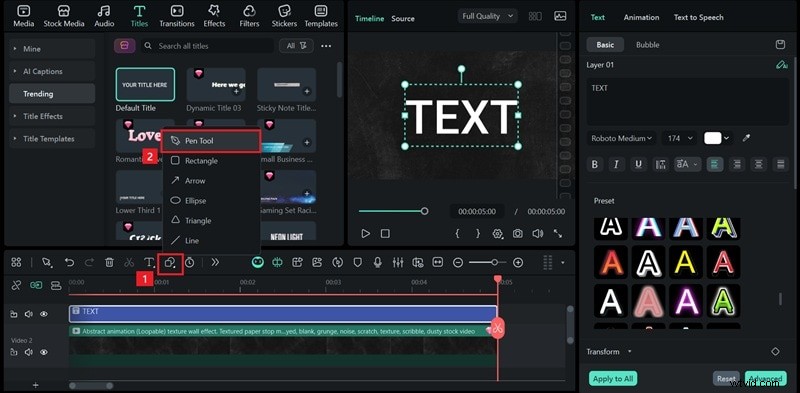The height and width of the screenshot is (393, 800).
Task: Click the undo icon in timeline toolbar
Action: click(x=69, y=262)
